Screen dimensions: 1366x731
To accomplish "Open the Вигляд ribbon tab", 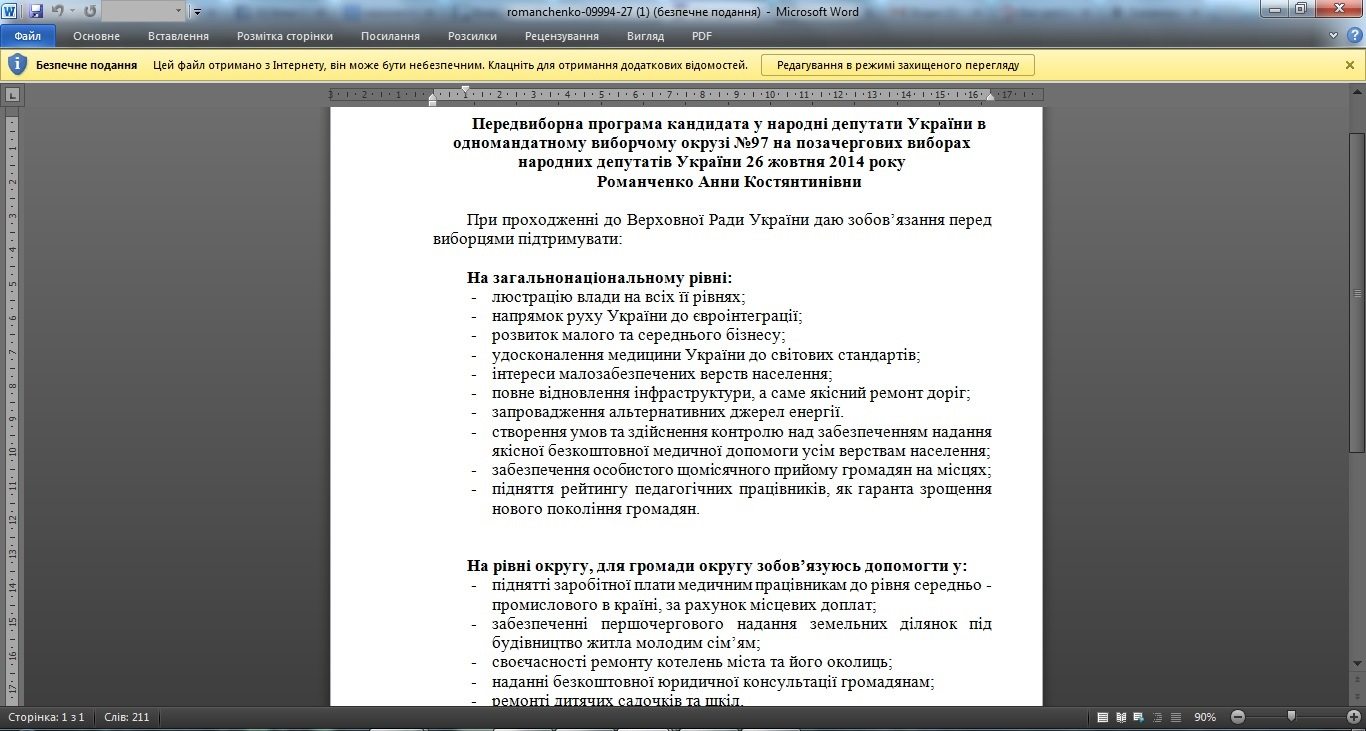I will coord(645,36).
